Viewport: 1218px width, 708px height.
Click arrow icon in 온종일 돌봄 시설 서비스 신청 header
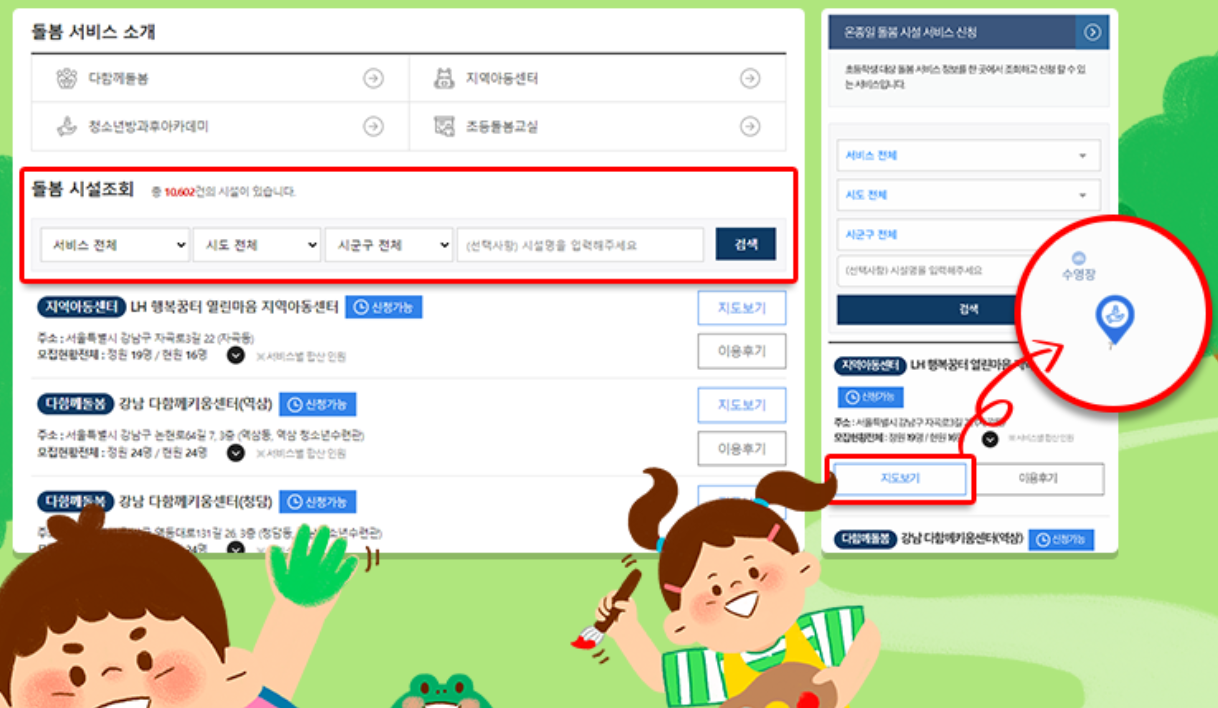1092,32
